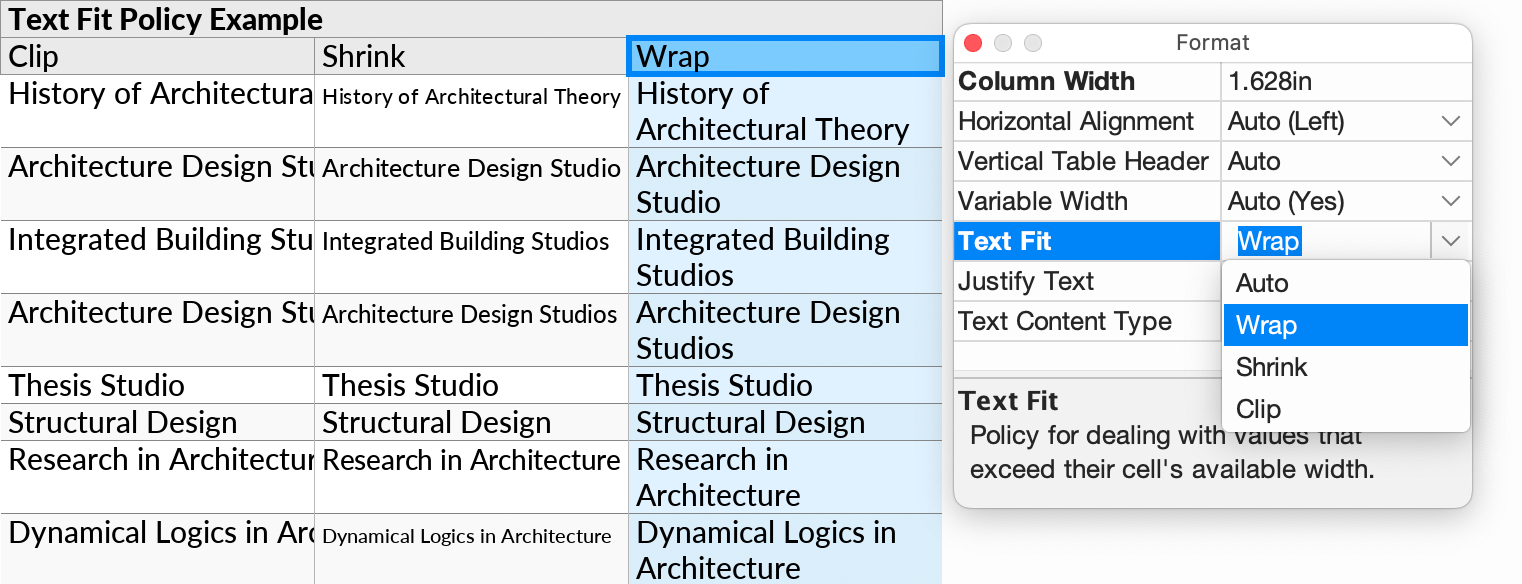The height and width of the screenshot is (584, 1522).
Task: Click the Format panel title bar
Action: click(1212, 42)
